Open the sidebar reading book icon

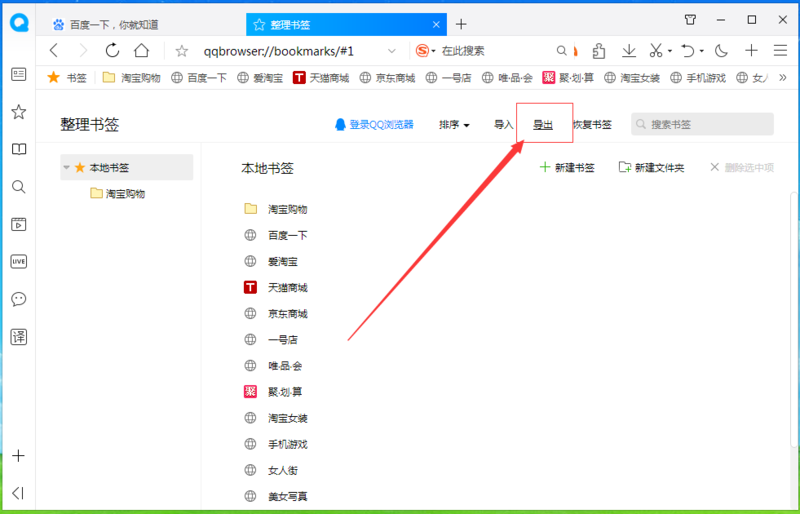[x=19, y=149]
